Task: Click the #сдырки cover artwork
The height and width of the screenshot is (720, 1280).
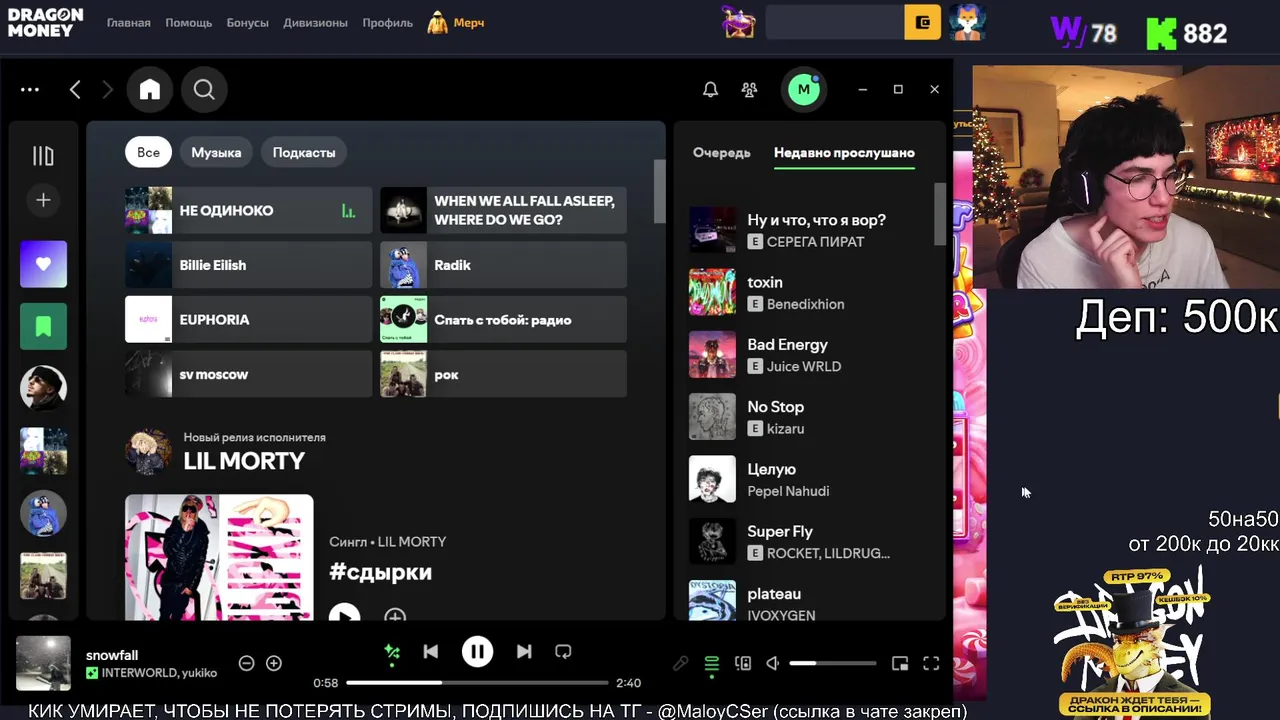Action: point(219,557)
